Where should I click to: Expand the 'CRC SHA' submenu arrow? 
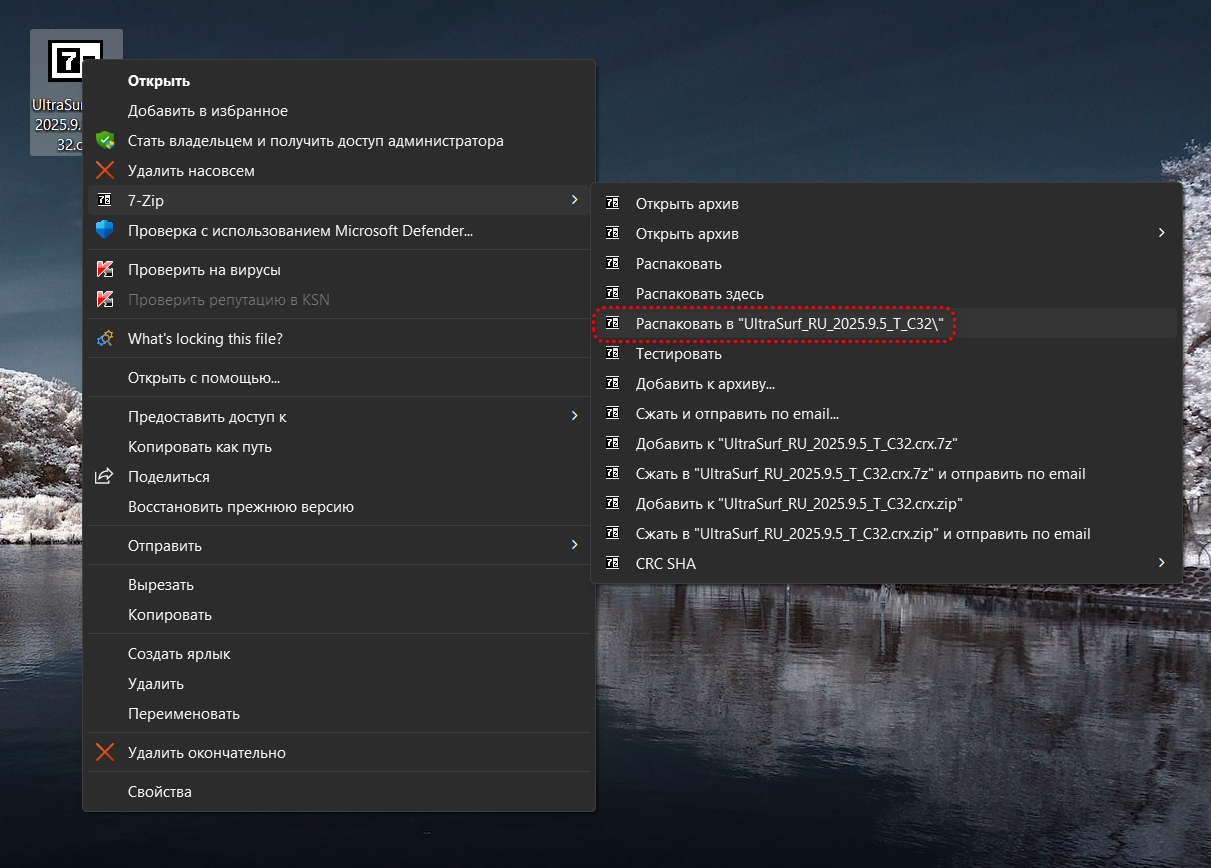(1161, 563)
